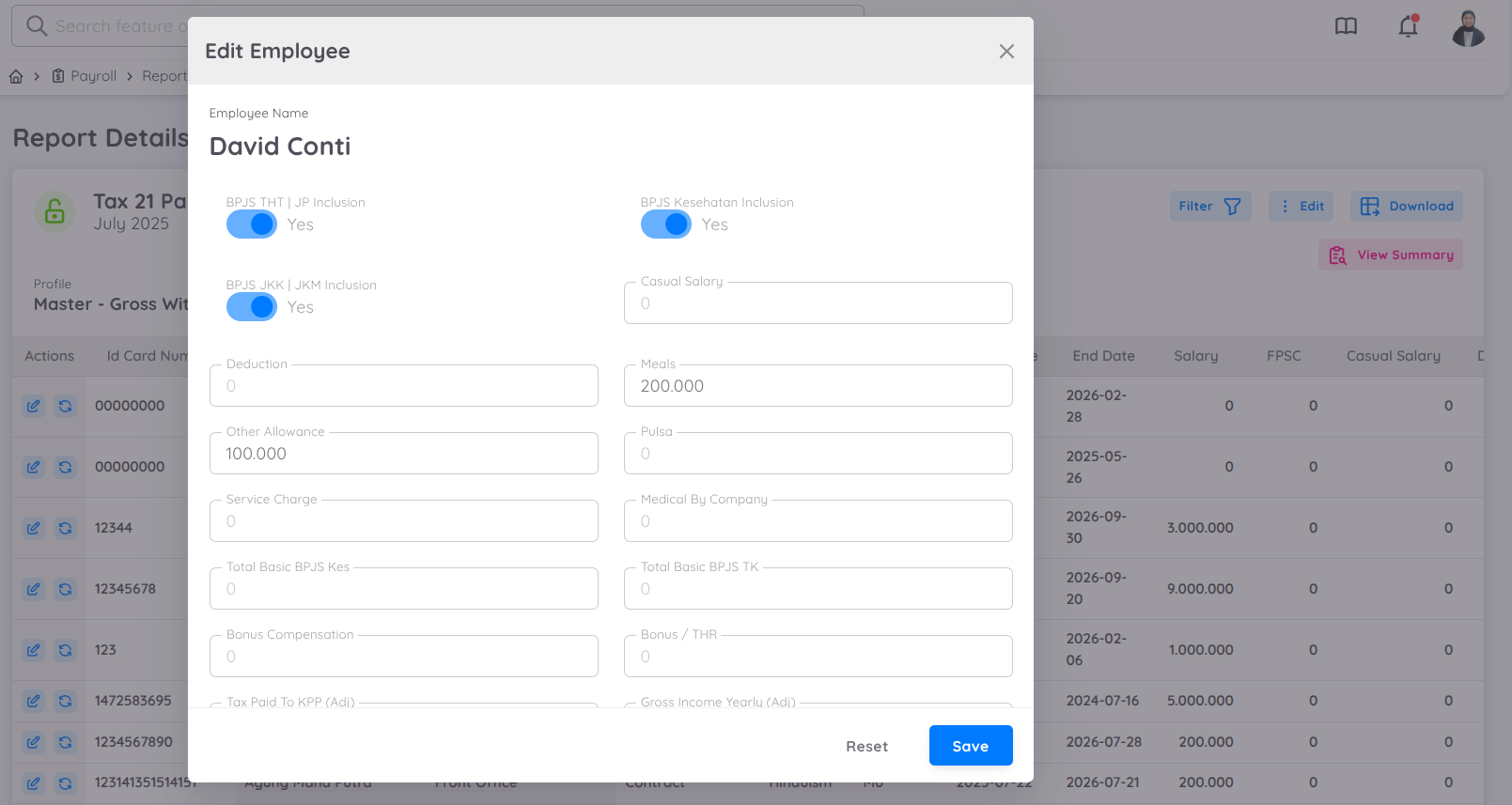The image size is (1512, 805).
Task: Sort by FPSC column header
Action: click(1284, 356)
